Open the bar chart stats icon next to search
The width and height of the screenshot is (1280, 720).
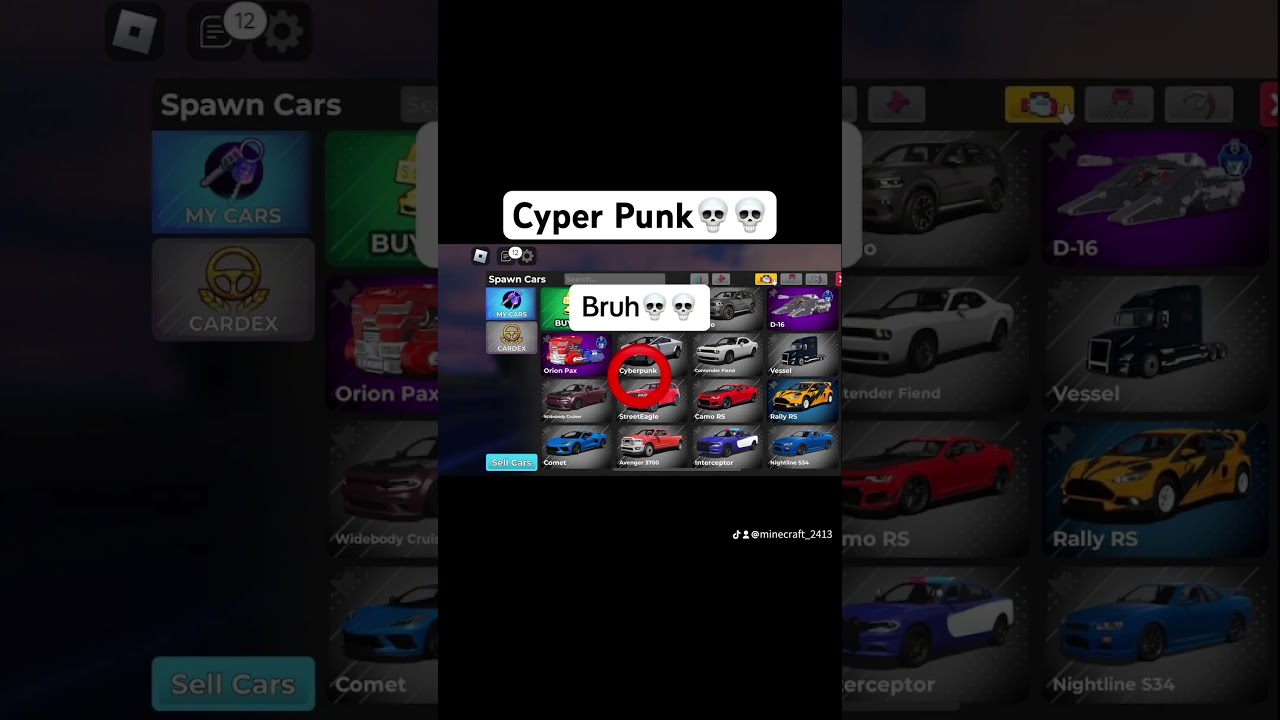(699, 279)
